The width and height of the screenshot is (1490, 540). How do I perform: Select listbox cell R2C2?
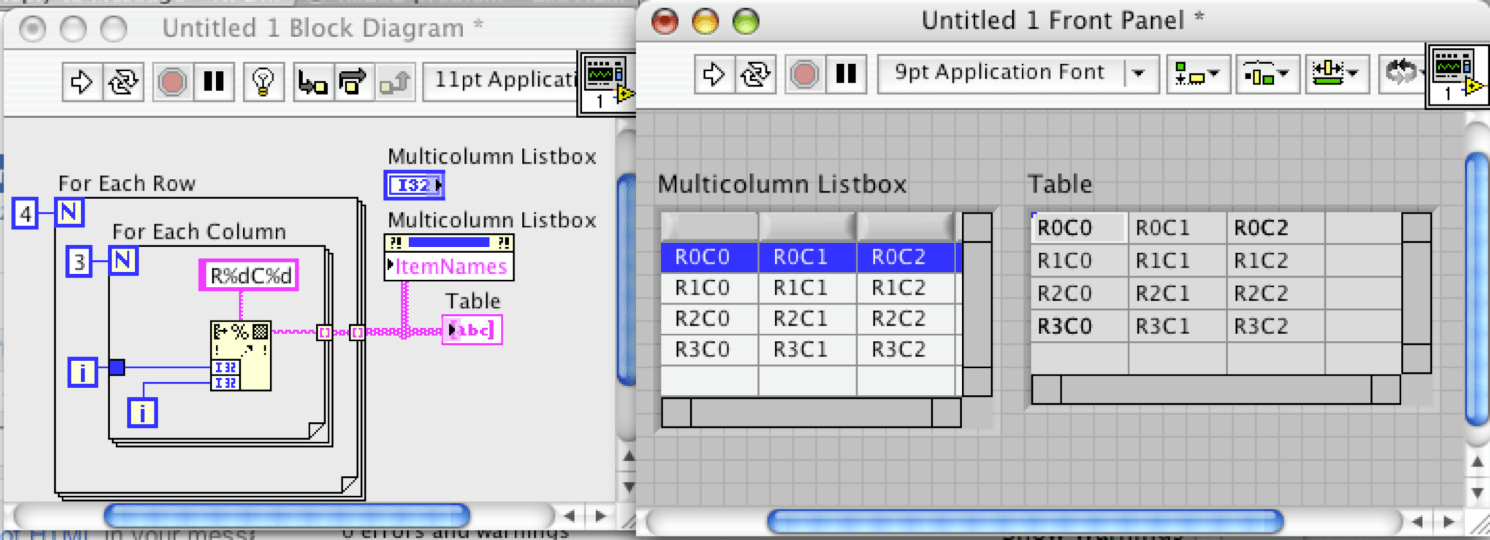pyautogui.click(x=905, y=319)
